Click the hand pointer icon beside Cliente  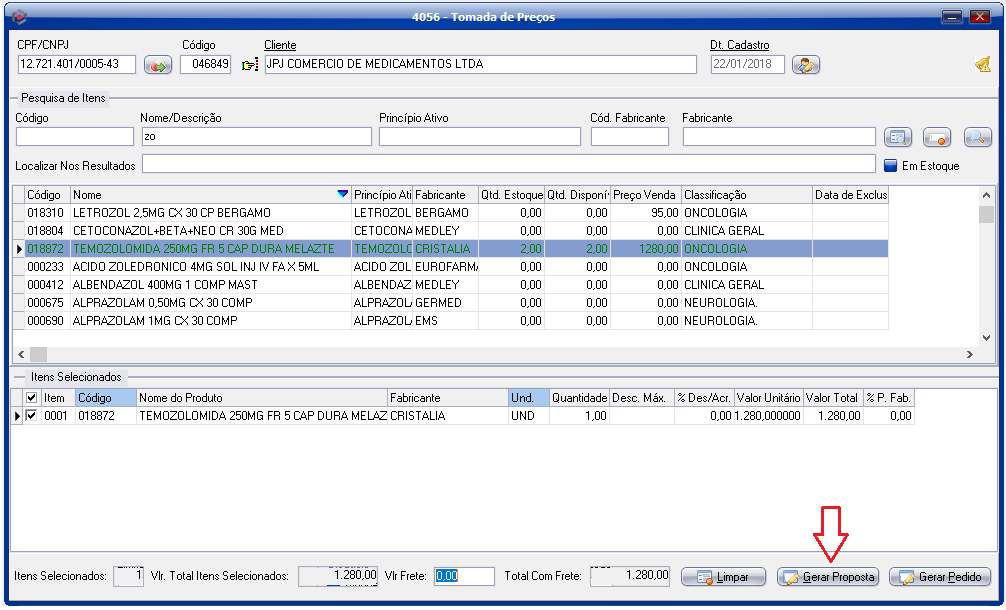250,65
